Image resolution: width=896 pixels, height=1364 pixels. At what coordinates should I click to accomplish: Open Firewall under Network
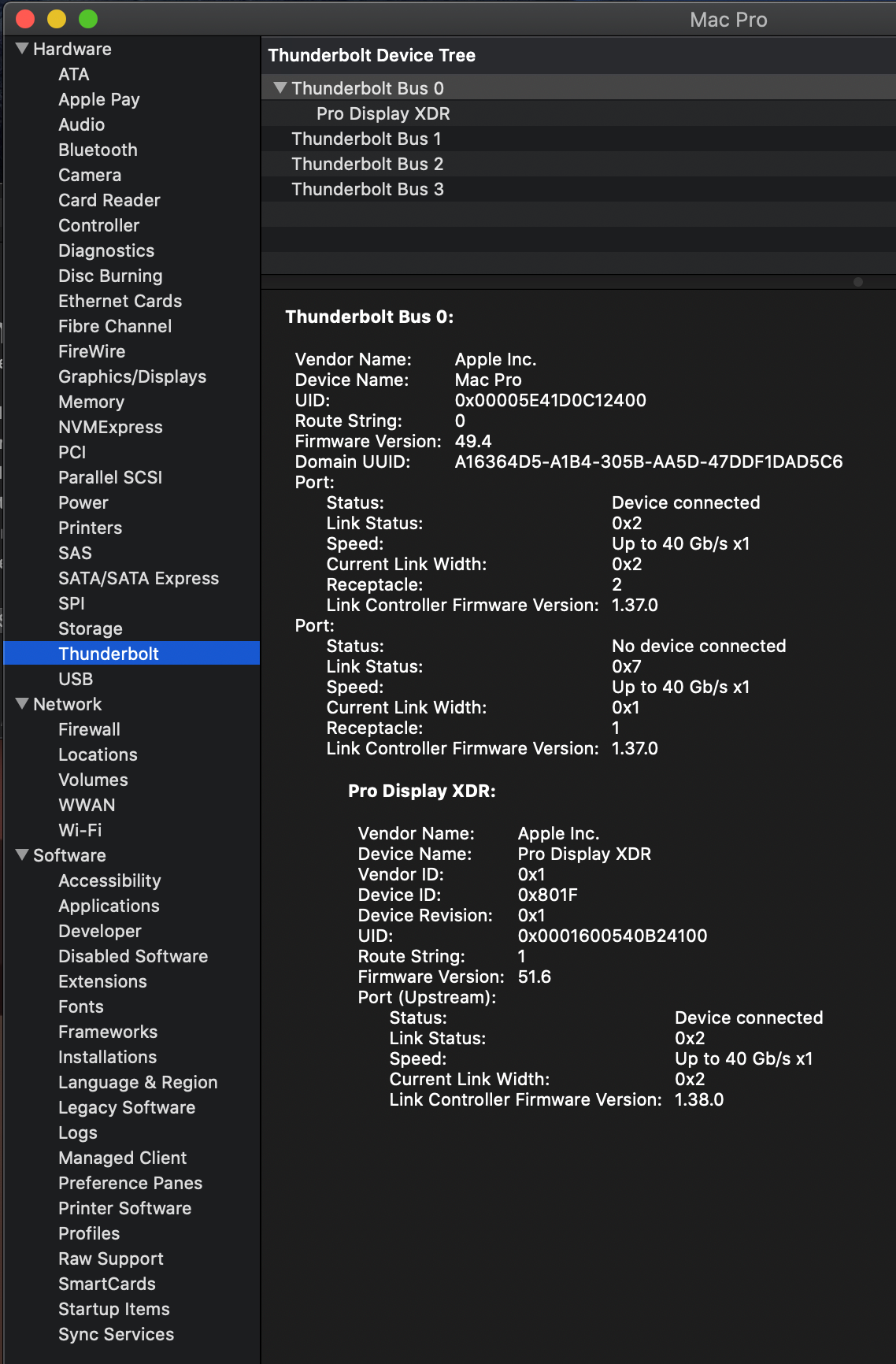coord(89,729)
